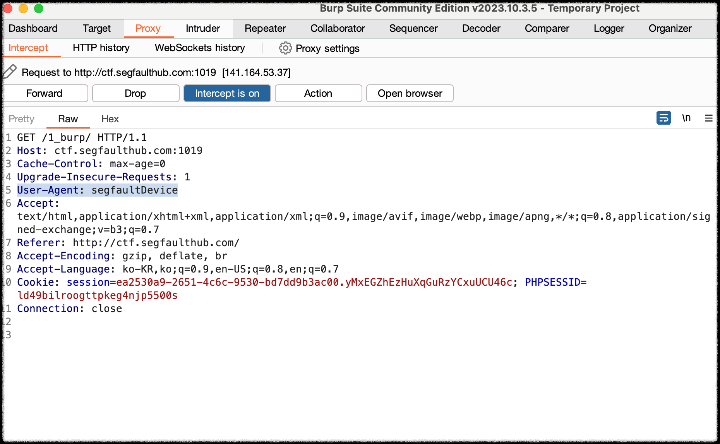Click the Accept-Language header line
The width and height of the screenshot is (720, 444).
coord(178,269)
